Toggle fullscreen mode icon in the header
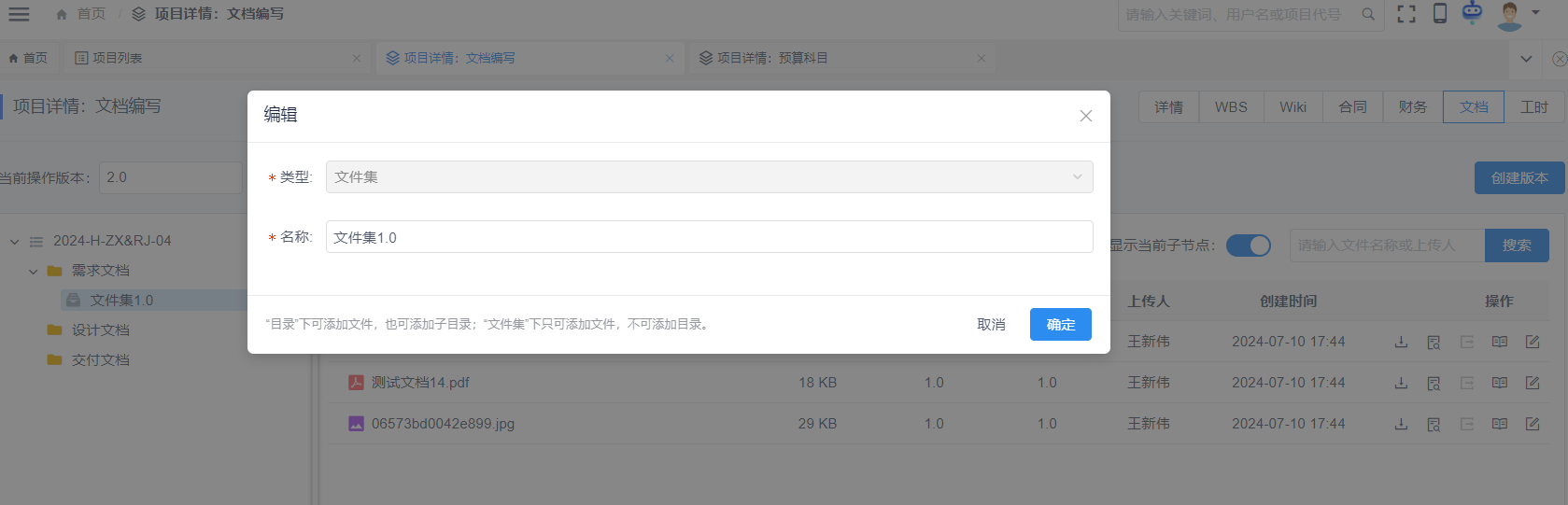 [1406, 14]
